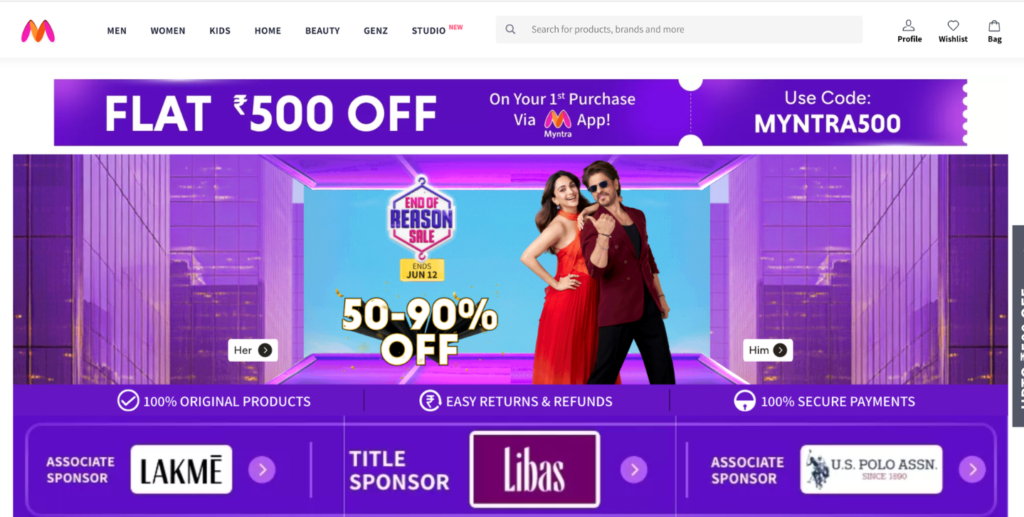Click the Myntra logo icon
Viewport: 1024px width, 517px height.
pyautogui.click(x=38, y=31)
